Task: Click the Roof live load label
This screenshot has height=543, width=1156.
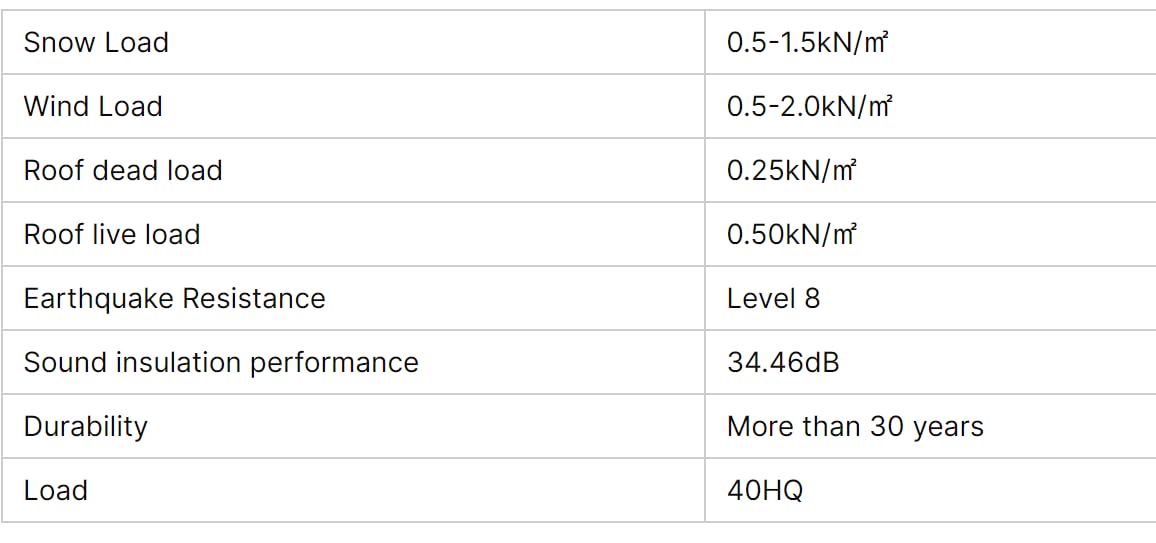Action: [112, 234]
